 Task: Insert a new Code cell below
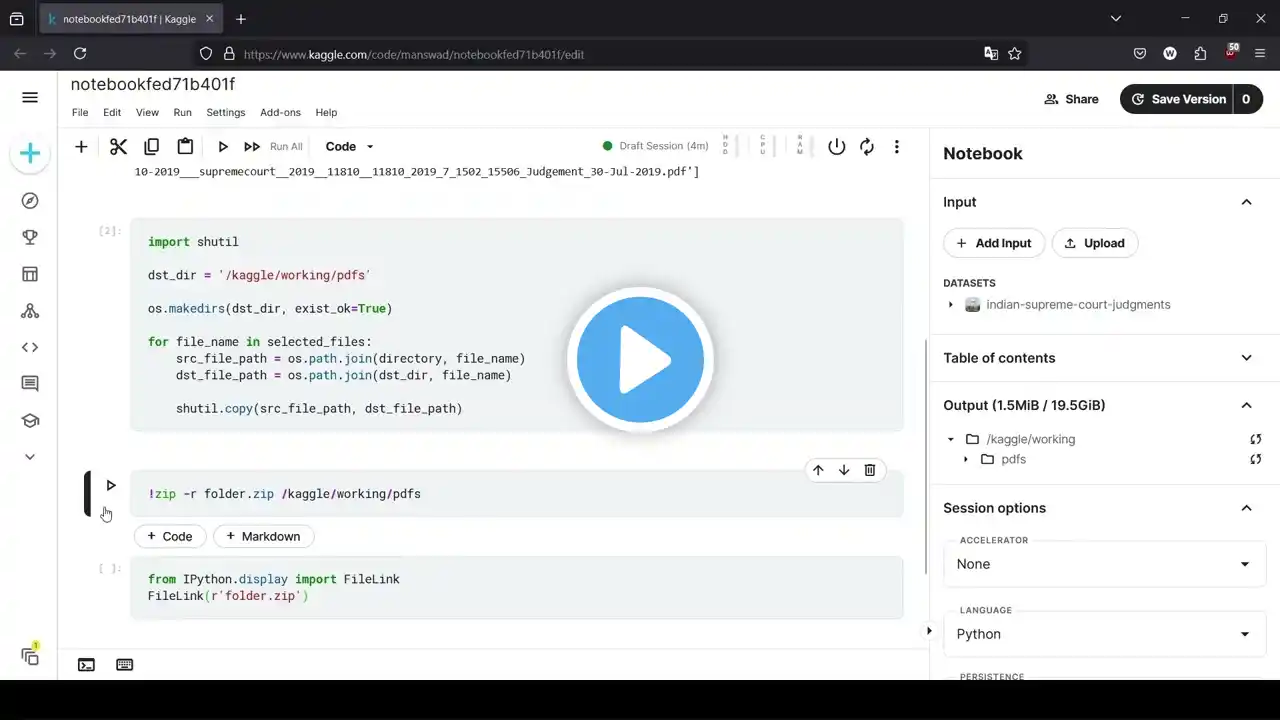(x=170, y=537)
